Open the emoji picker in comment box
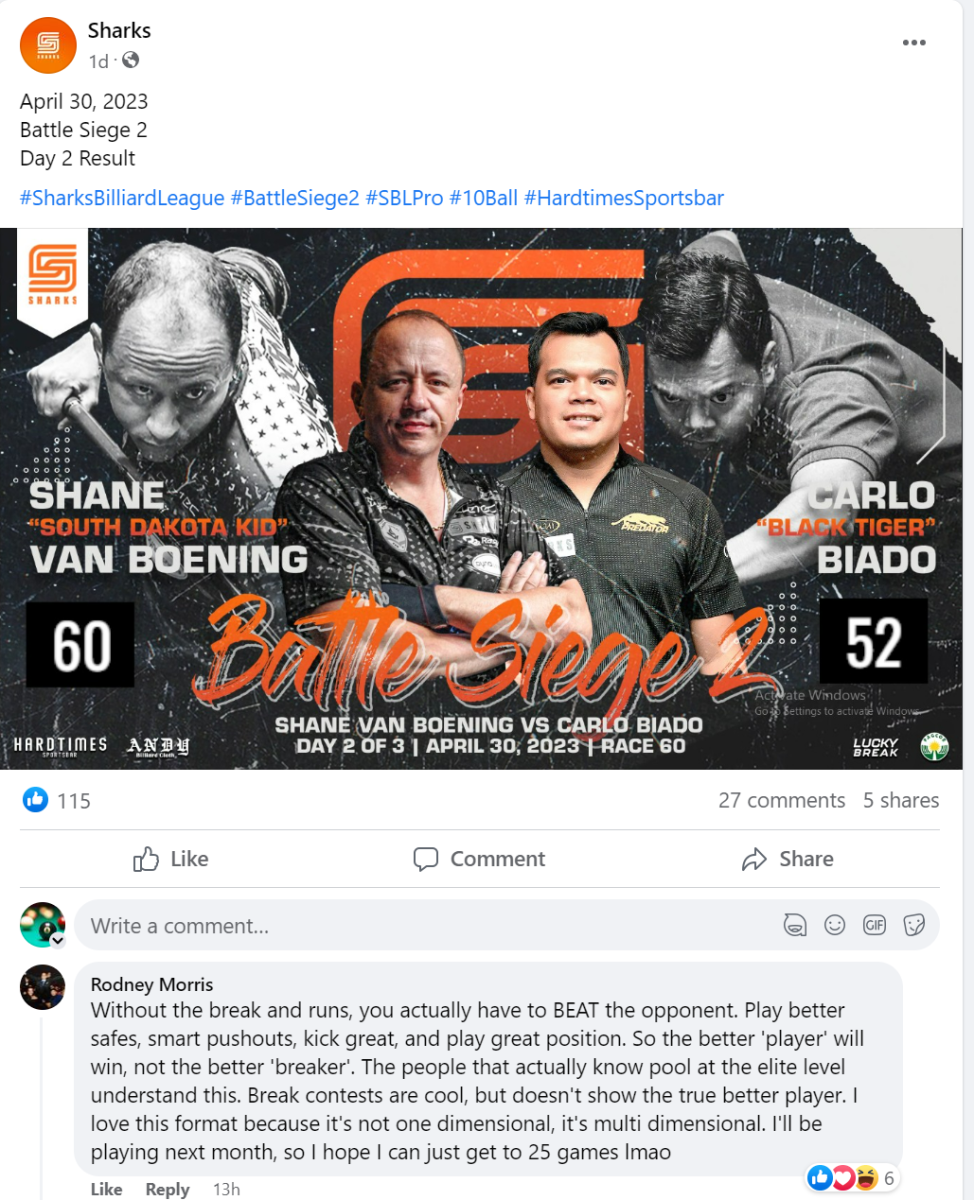 pyautogui.click(x=835, y=925)
